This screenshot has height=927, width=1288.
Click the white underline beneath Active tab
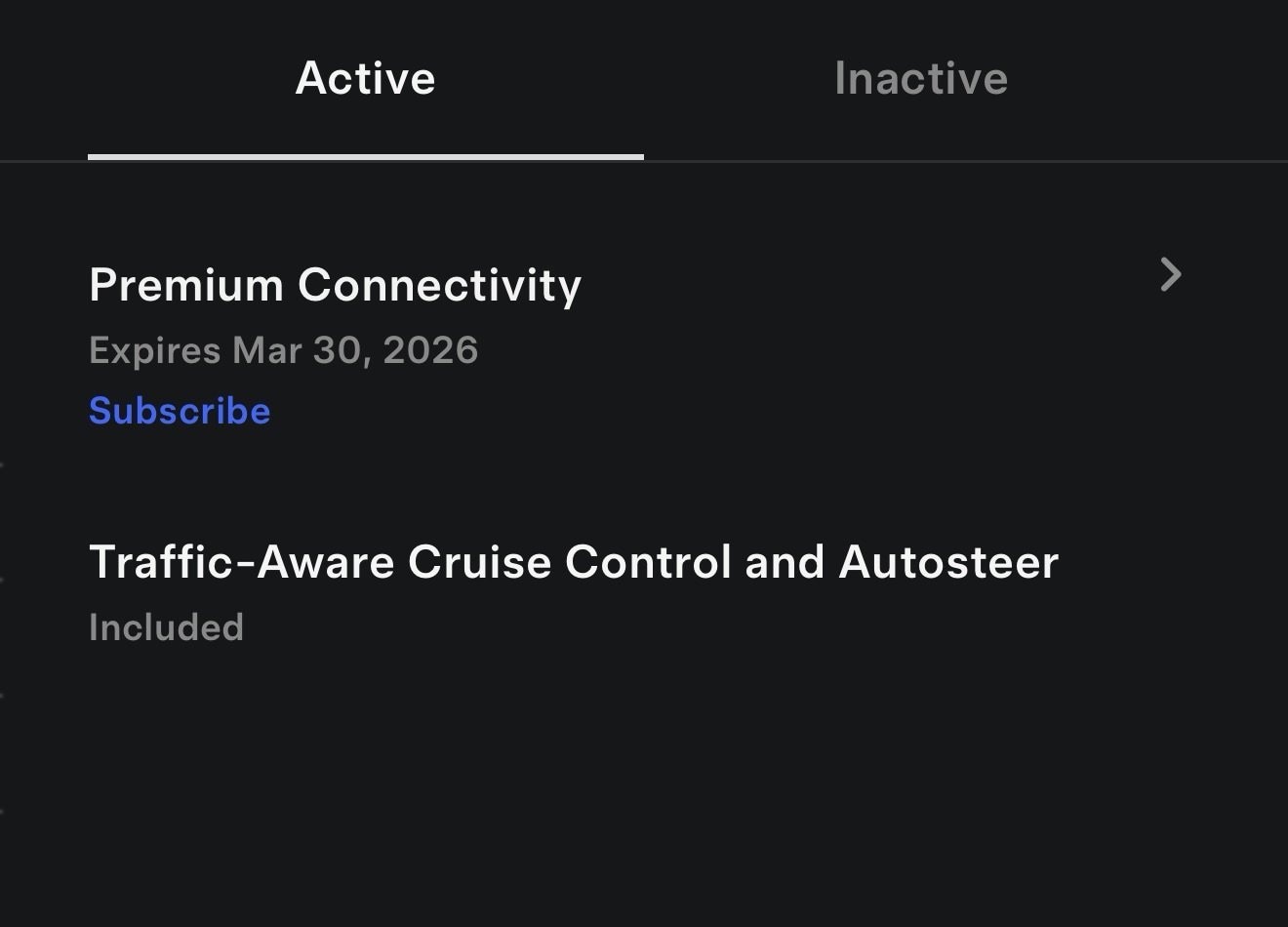(x=365, y=156)
